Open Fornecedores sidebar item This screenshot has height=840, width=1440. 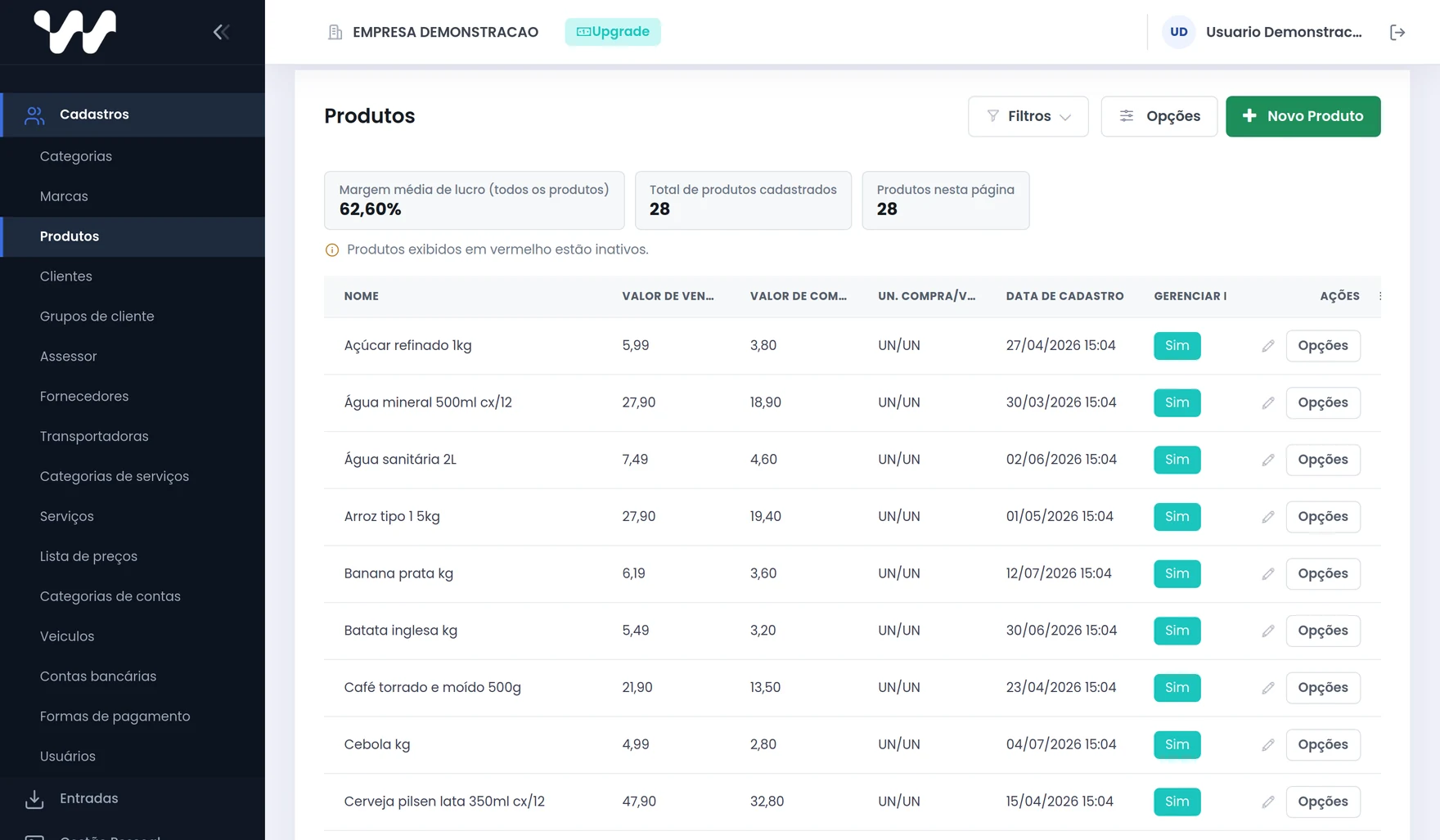pyautogui.click(x=84, y=397)
